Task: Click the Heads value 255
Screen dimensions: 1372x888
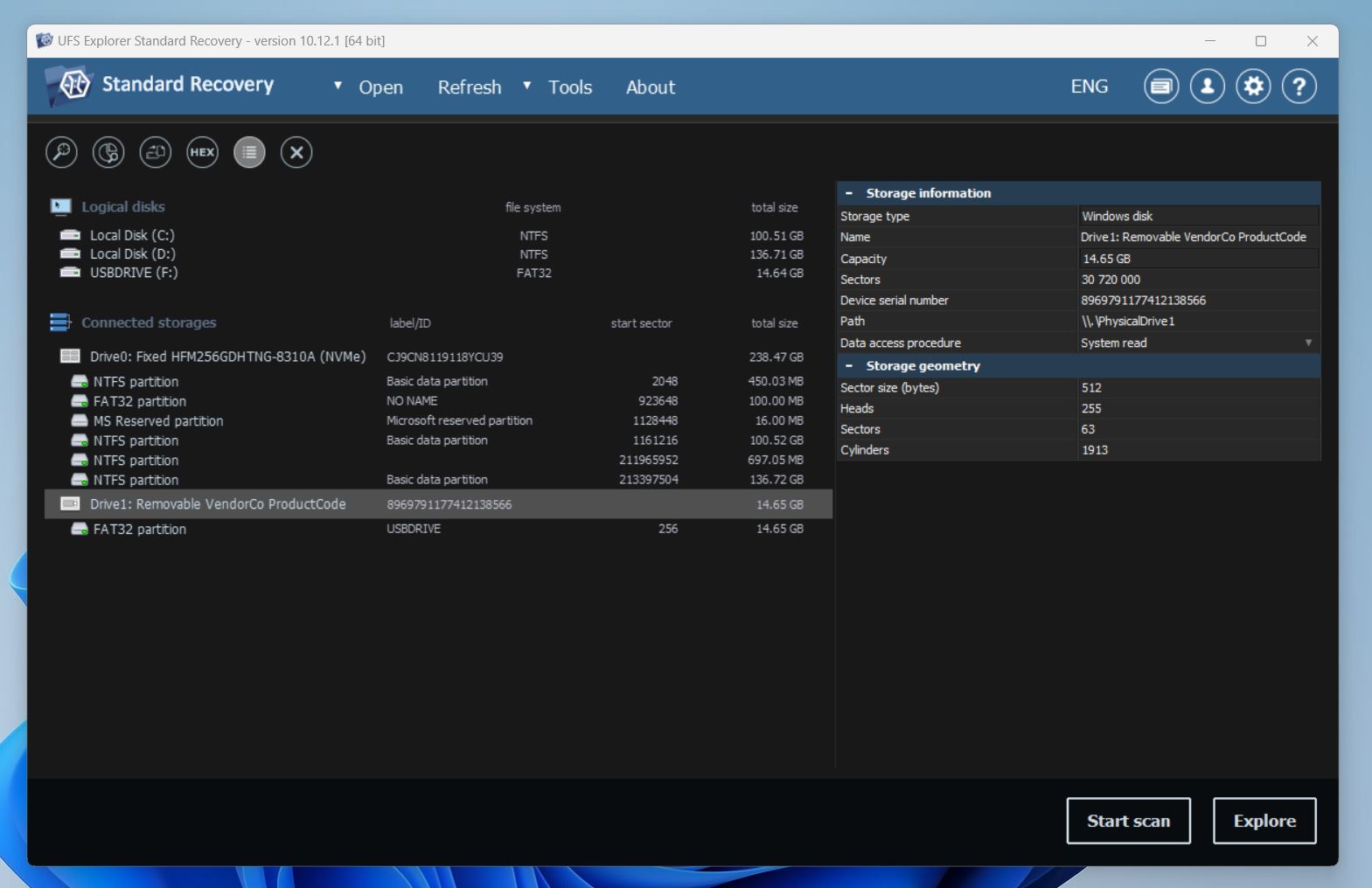Action: [1091, 408]
